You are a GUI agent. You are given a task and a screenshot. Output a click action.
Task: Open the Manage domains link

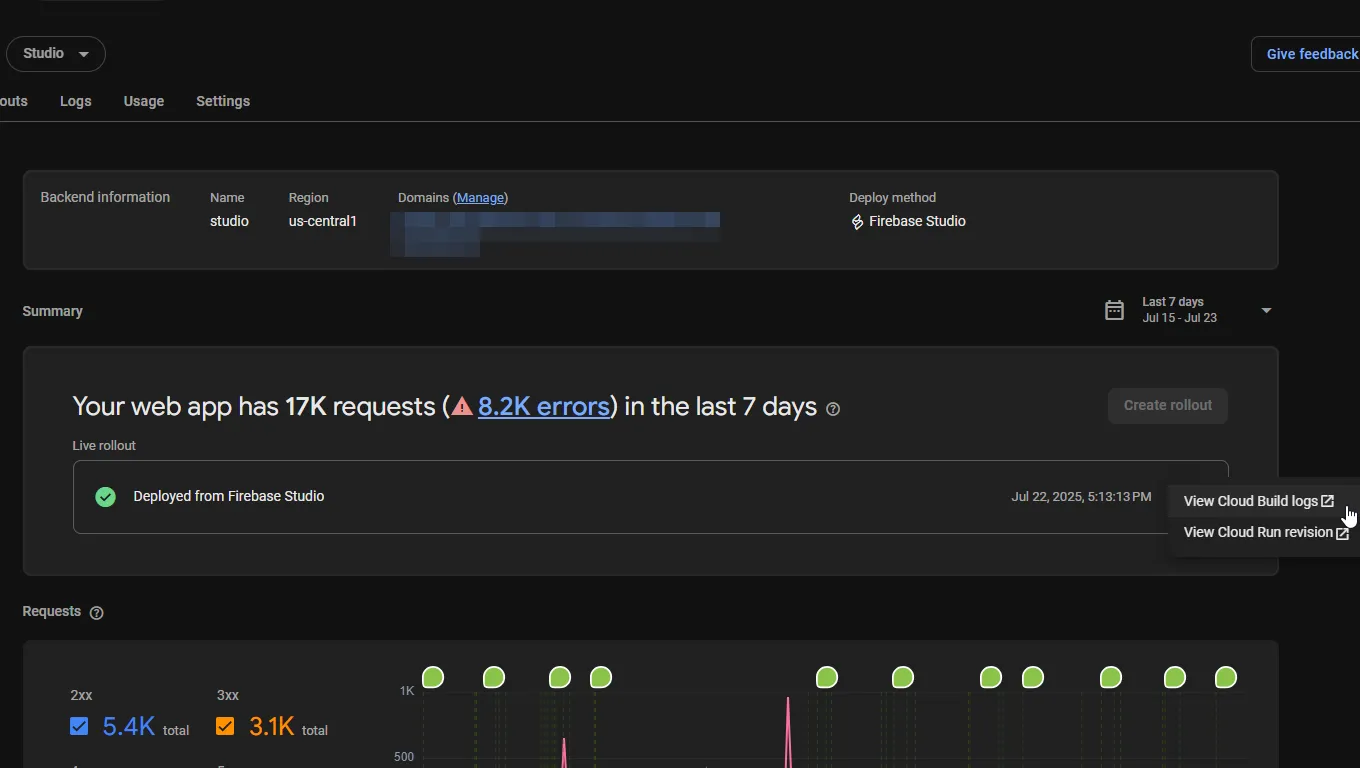480,197
